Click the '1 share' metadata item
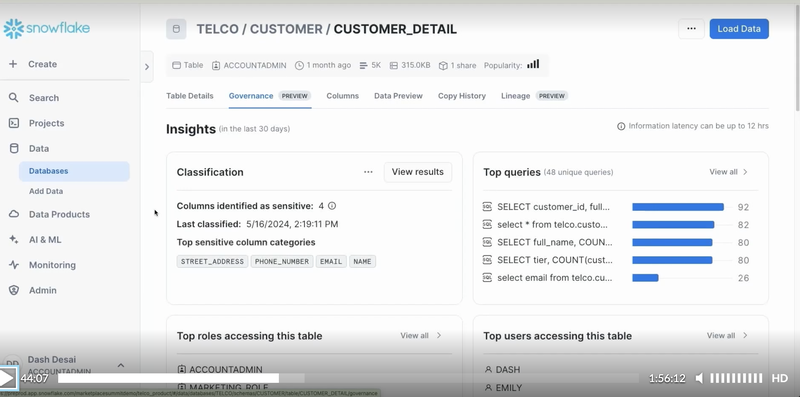 coord(458,65)
